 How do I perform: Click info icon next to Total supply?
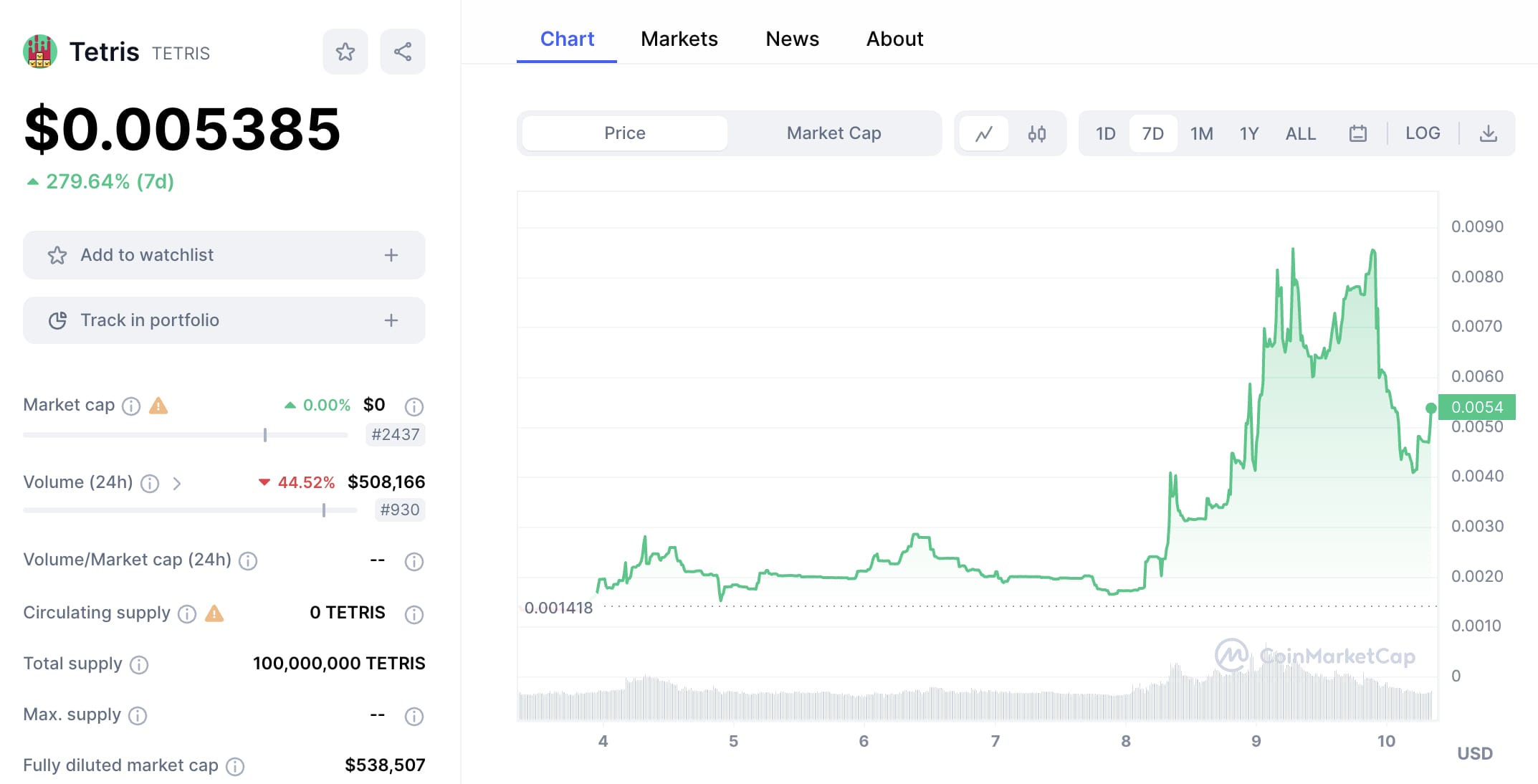[x=139, y=665]
